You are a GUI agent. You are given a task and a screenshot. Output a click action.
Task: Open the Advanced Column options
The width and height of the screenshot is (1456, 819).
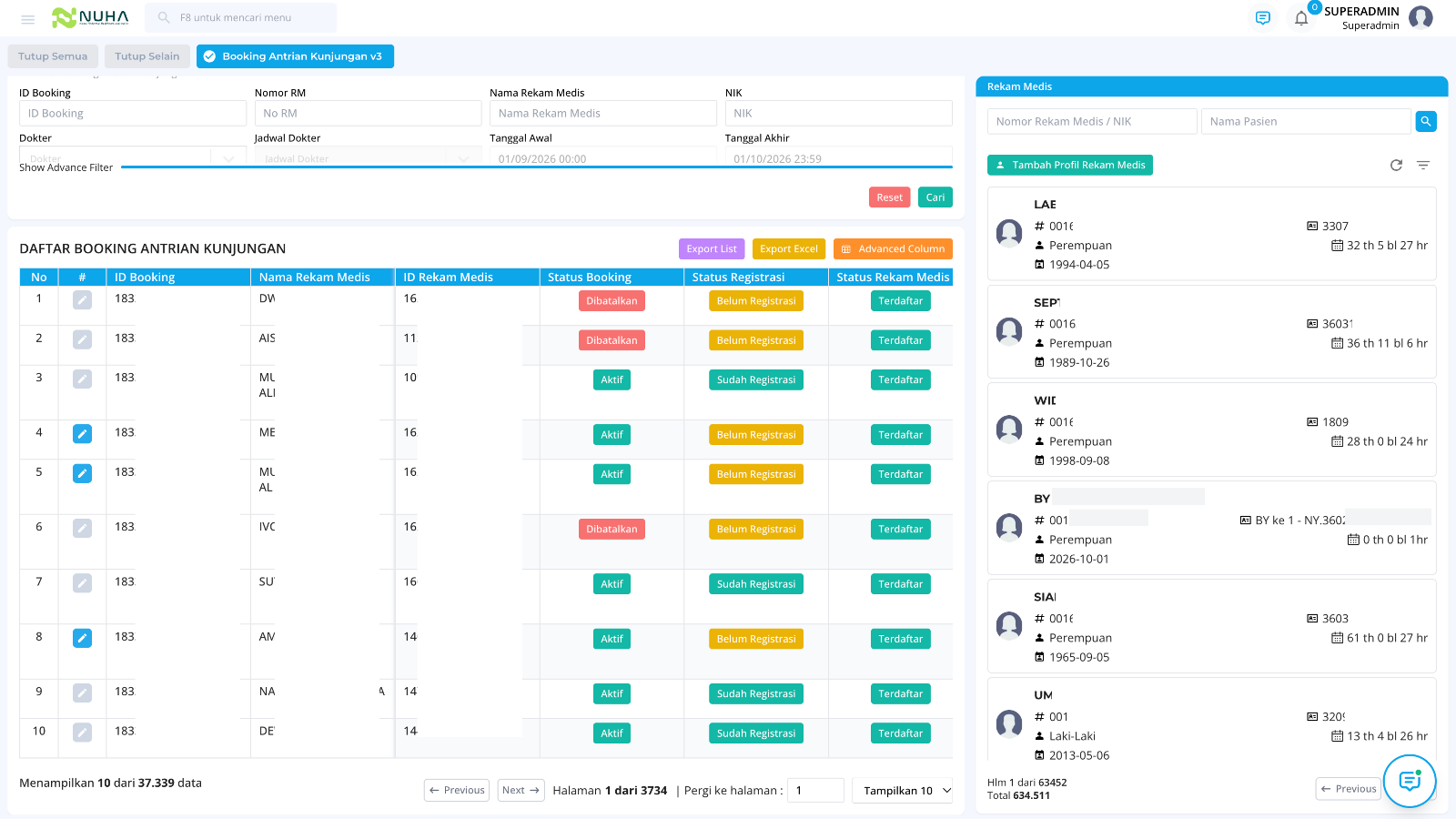pyautogui.click(x=893, y=248)
